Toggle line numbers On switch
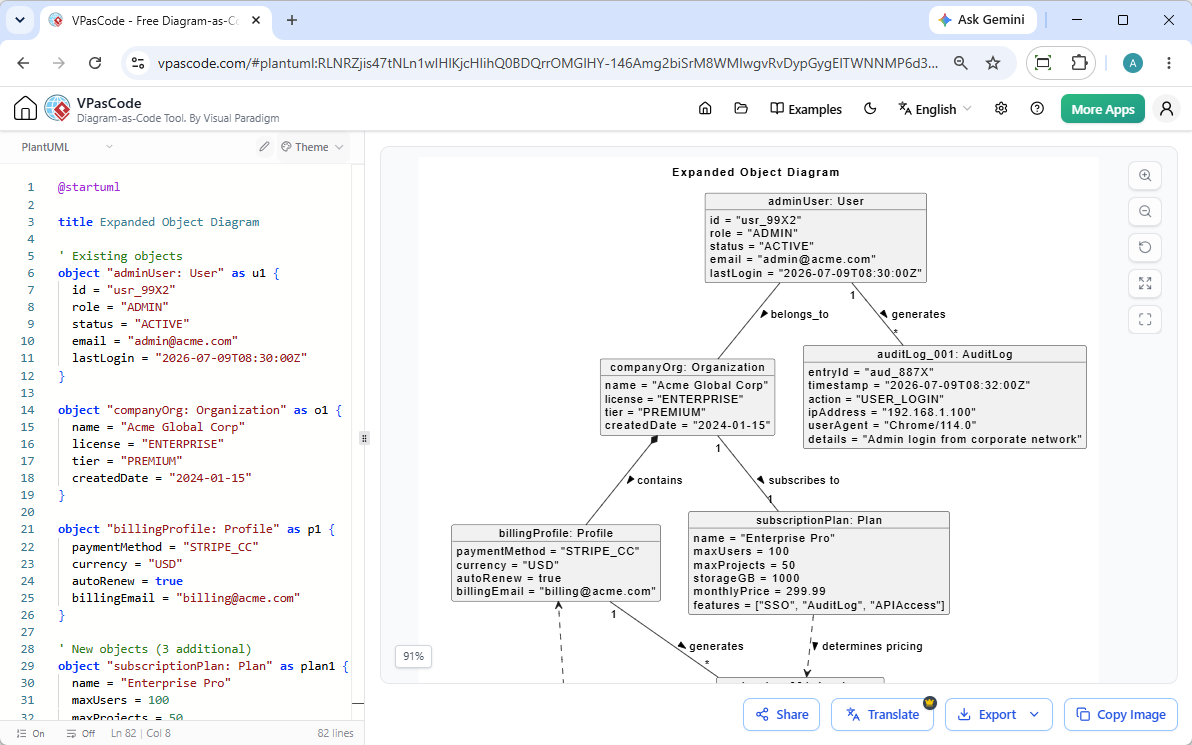 tap(30, 734)
